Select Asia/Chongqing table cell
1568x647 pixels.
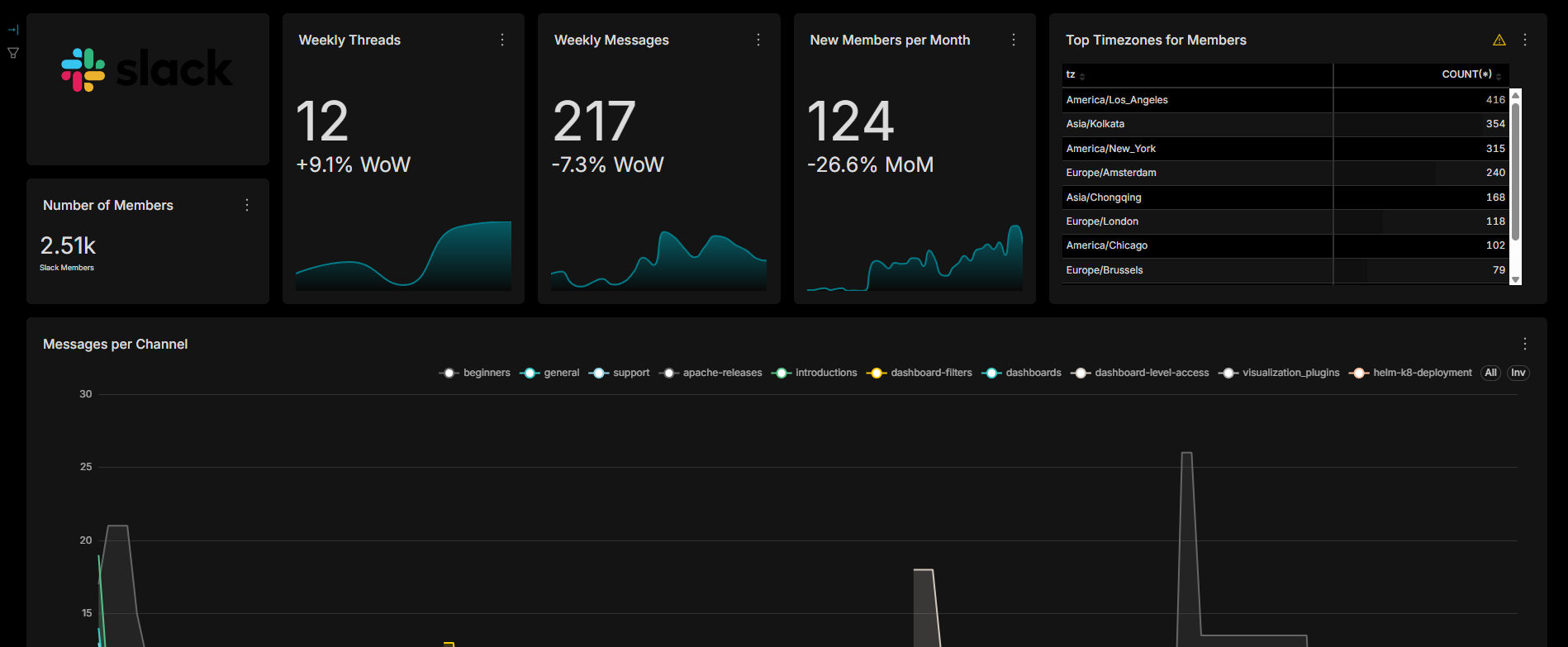click(x=1198, y=197)
